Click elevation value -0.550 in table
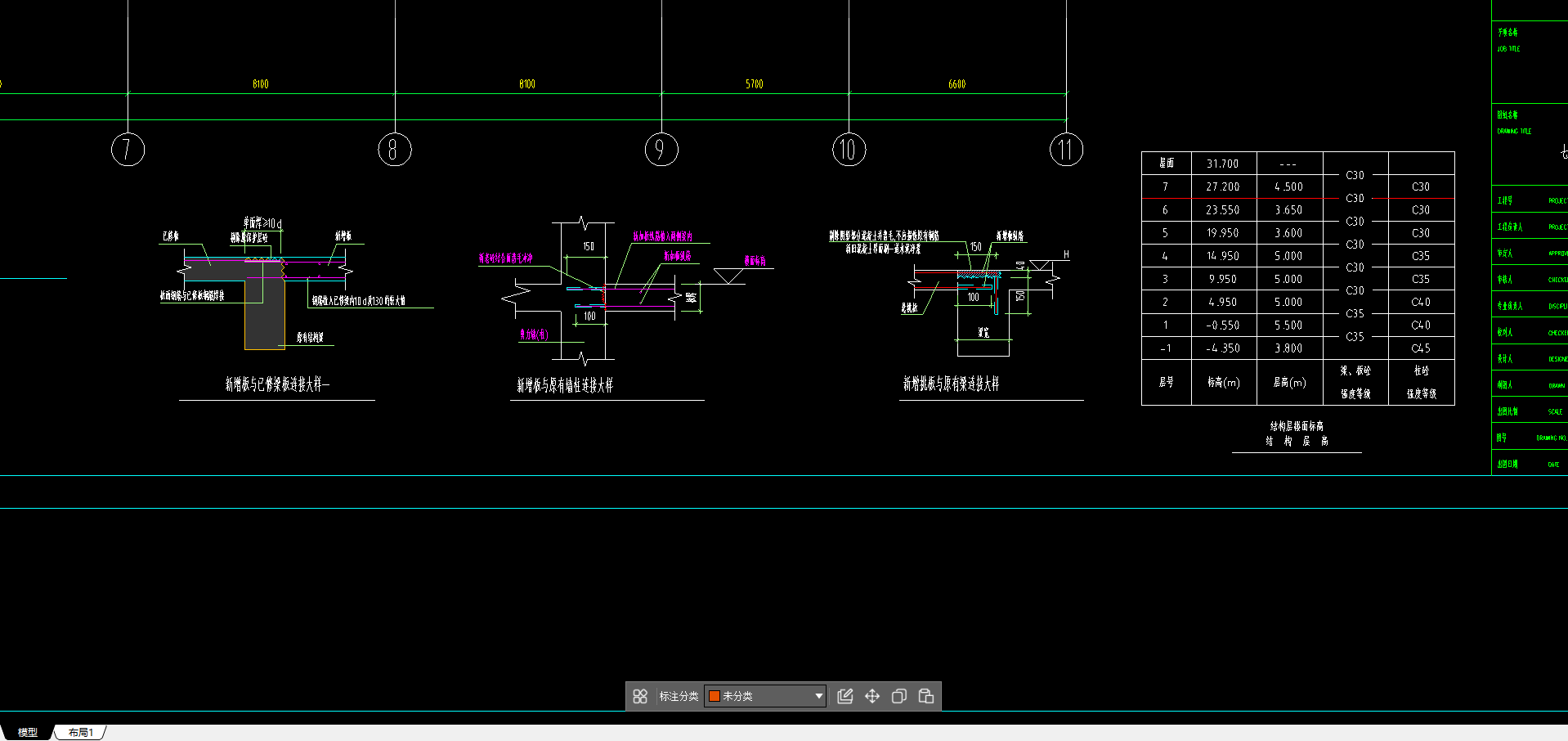This screenshot has width=1568, height=741. [1223, 325]
